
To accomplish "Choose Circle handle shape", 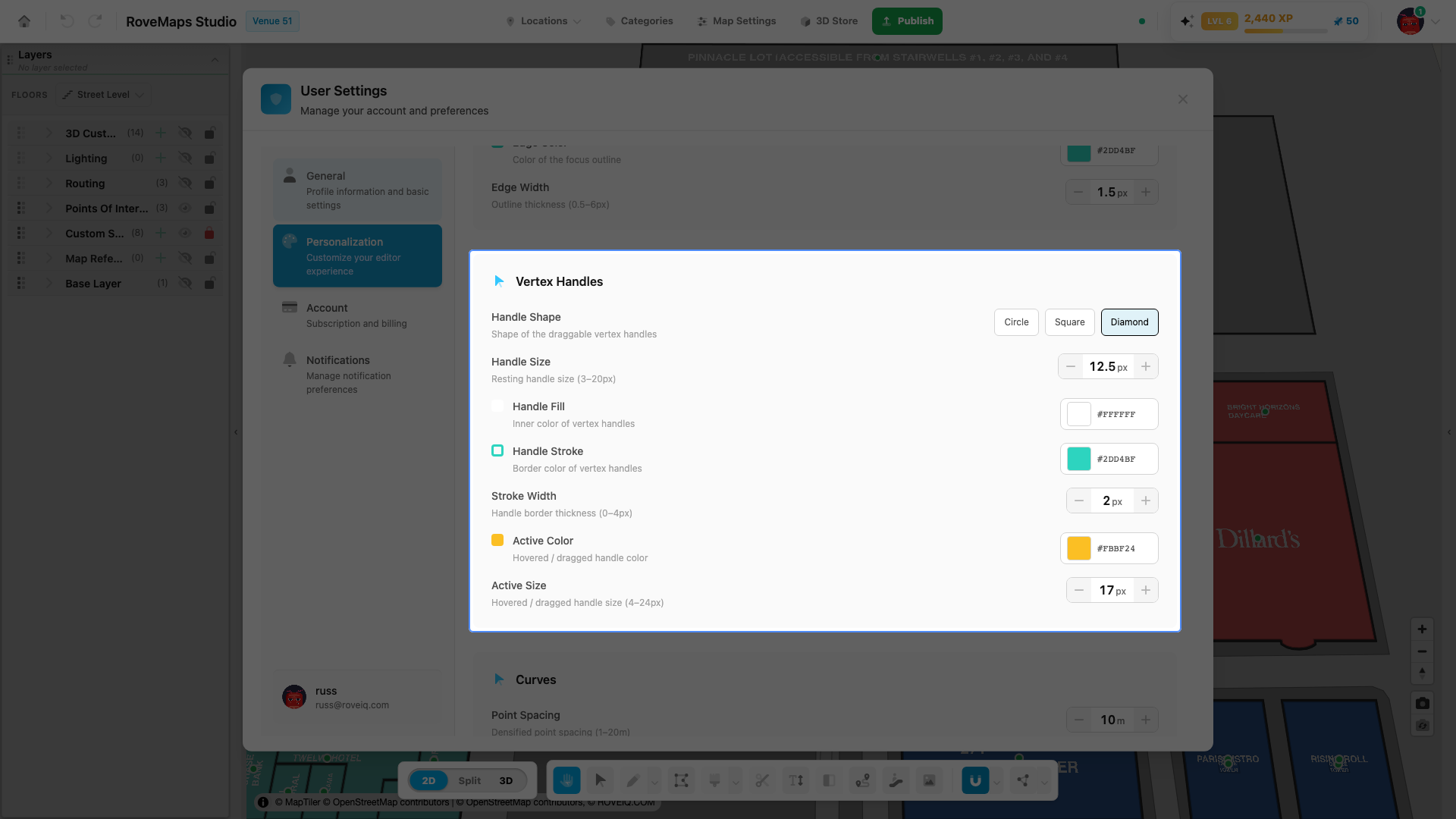I will pyautogui.click(x=1016, y=322).
